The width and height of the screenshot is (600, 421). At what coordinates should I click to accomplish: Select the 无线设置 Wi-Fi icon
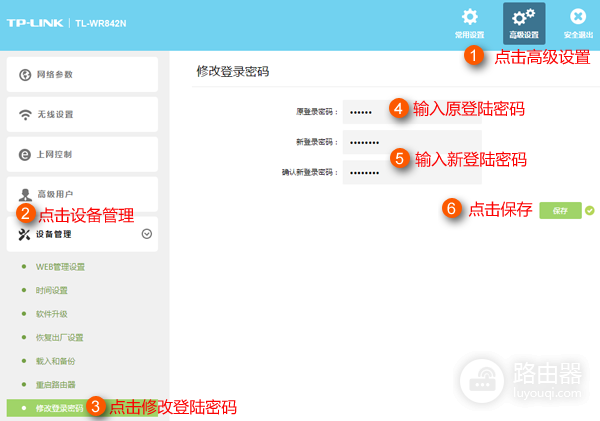tap(25, 114)
